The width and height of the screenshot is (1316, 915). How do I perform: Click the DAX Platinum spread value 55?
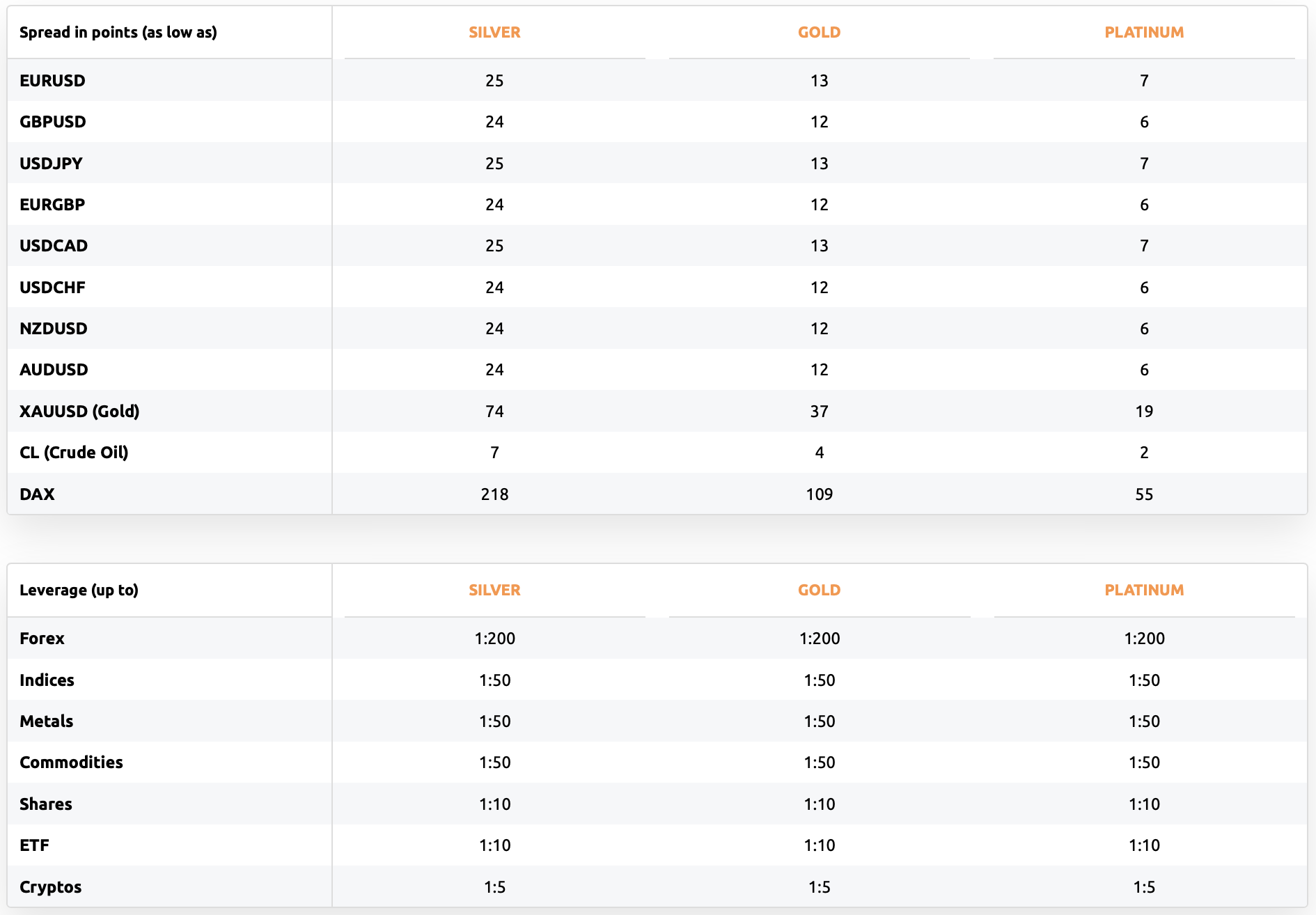[x=1144, y=494]
